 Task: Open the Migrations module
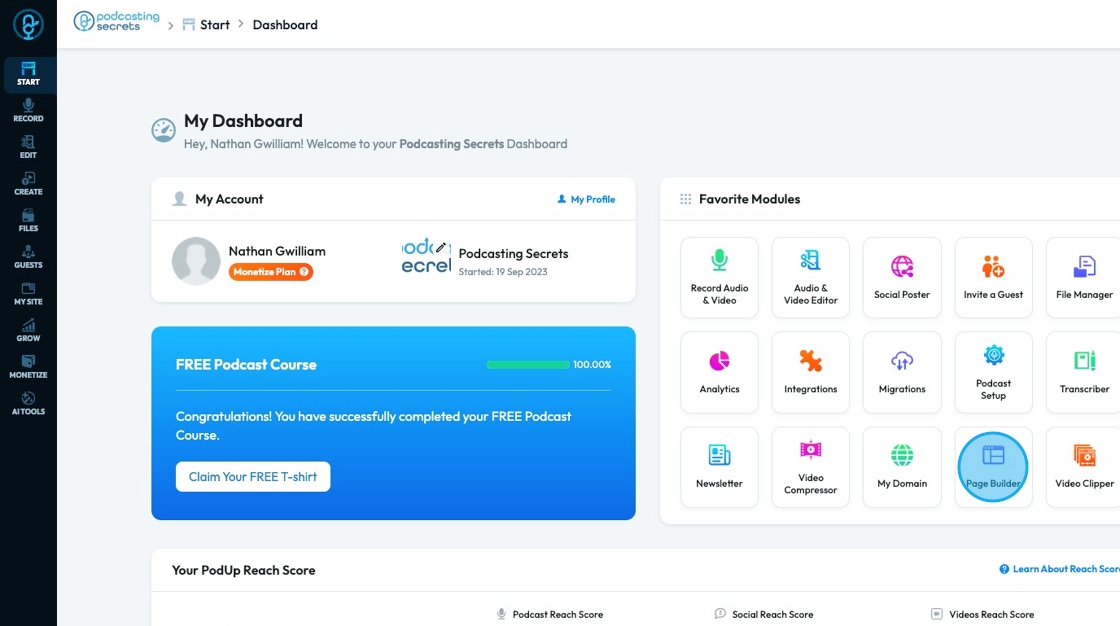[x=902, y=372]
